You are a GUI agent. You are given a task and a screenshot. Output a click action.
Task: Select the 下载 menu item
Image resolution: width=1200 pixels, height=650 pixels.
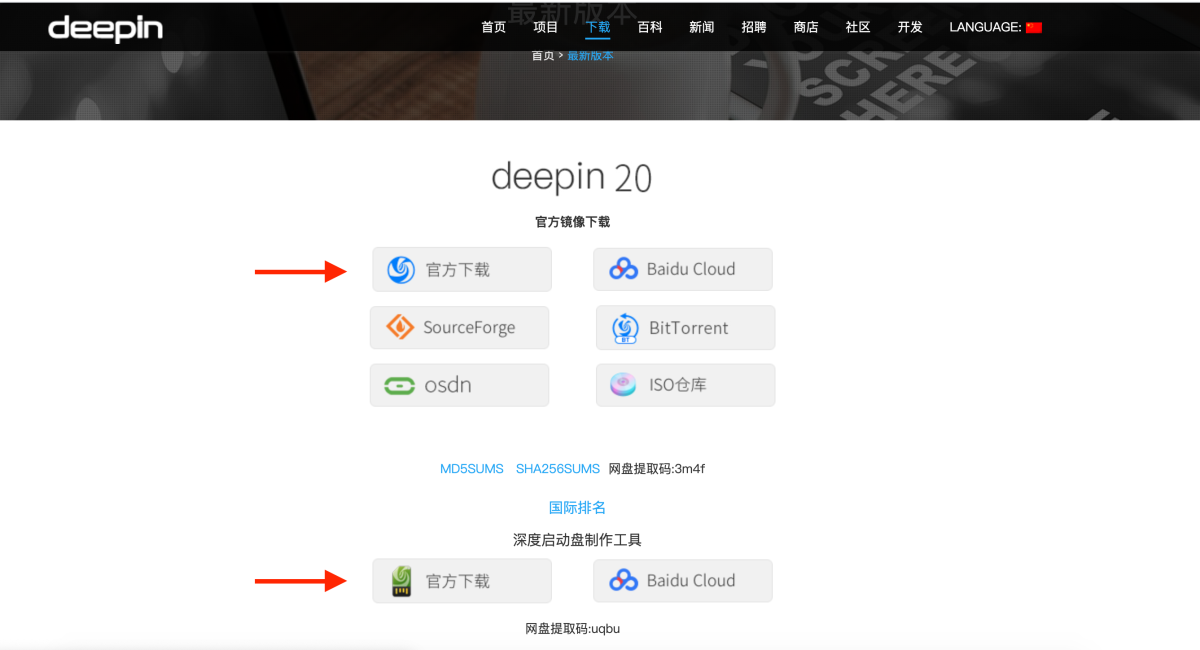pyautogui.click(x=598, y=27)
